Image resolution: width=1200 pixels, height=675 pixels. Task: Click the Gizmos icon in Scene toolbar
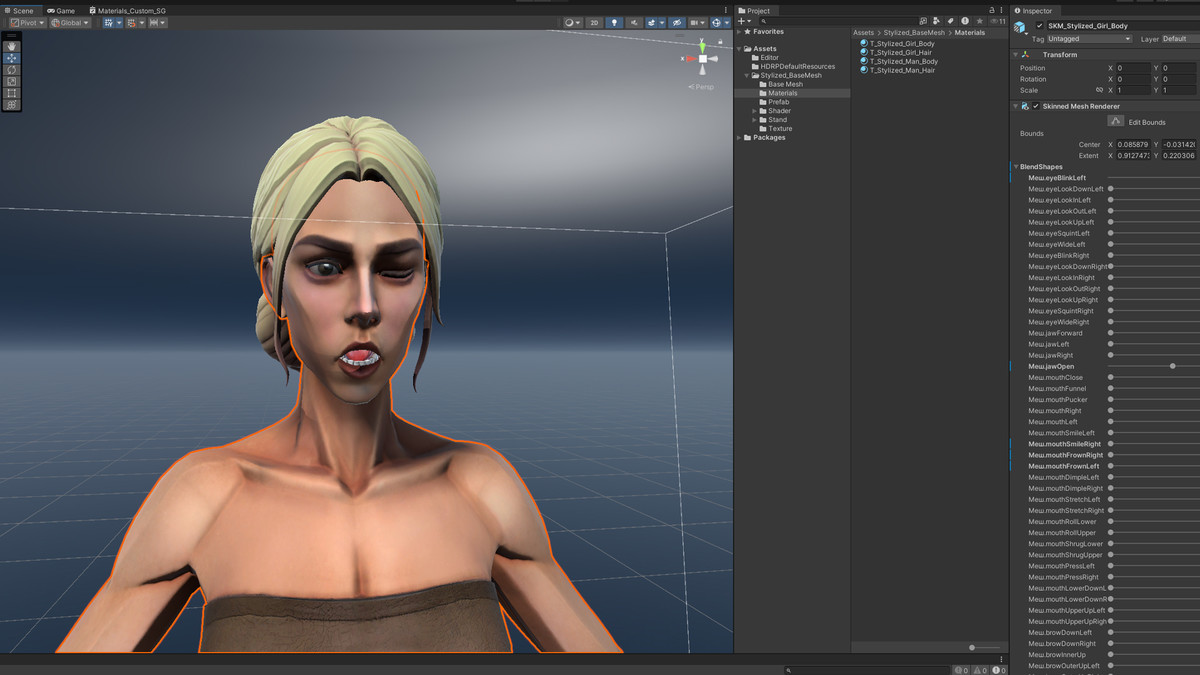tap(715, 22)
